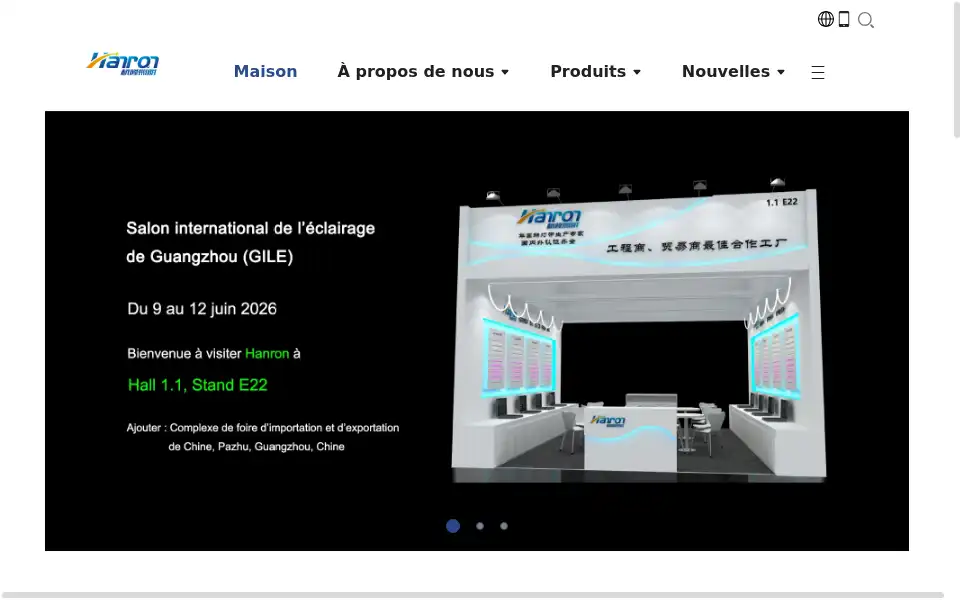Click the green 'Hanron' word in banner

pyautogui.click(x=267, y=353)
